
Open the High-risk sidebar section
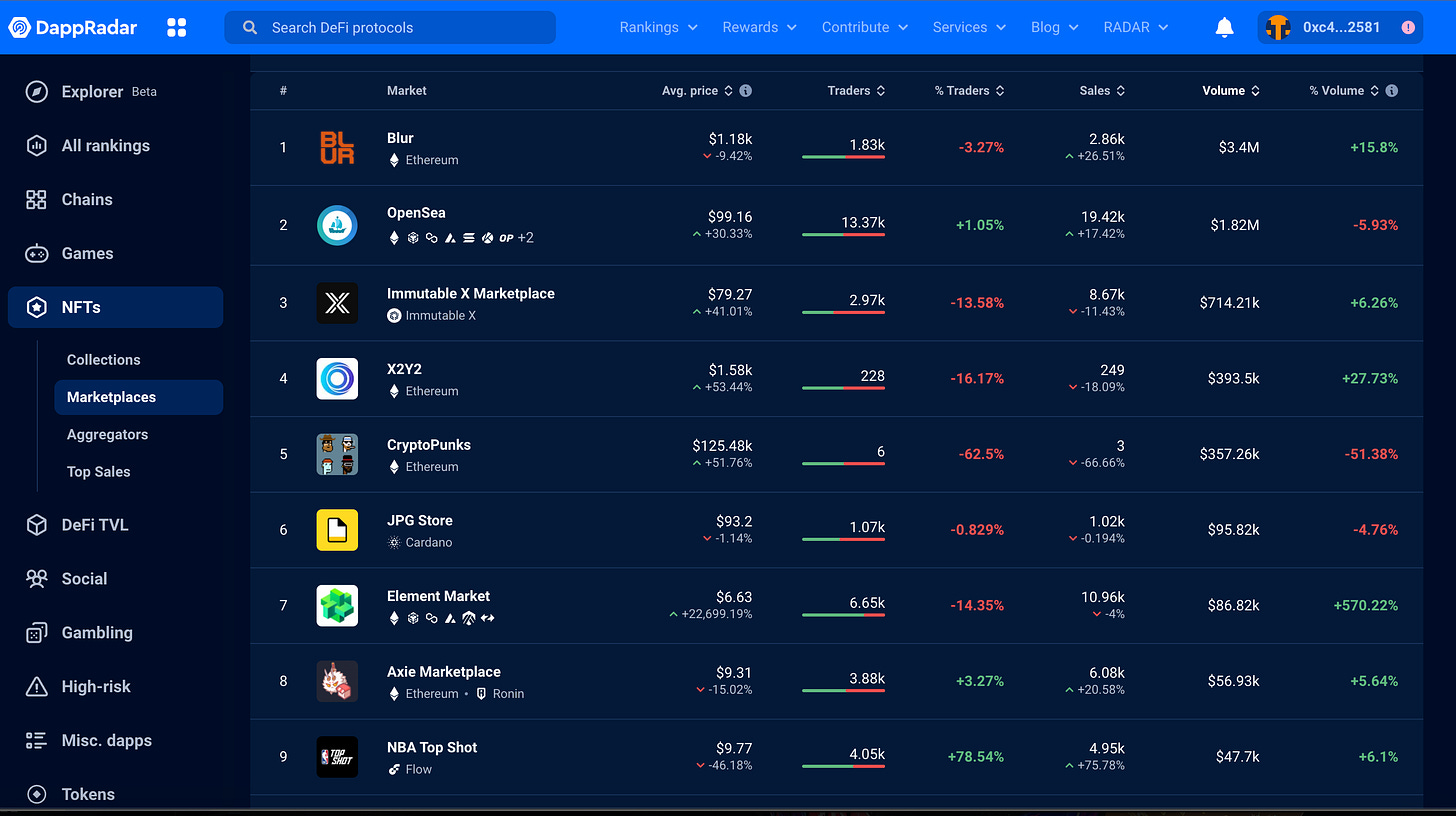[x=96, y=687]
